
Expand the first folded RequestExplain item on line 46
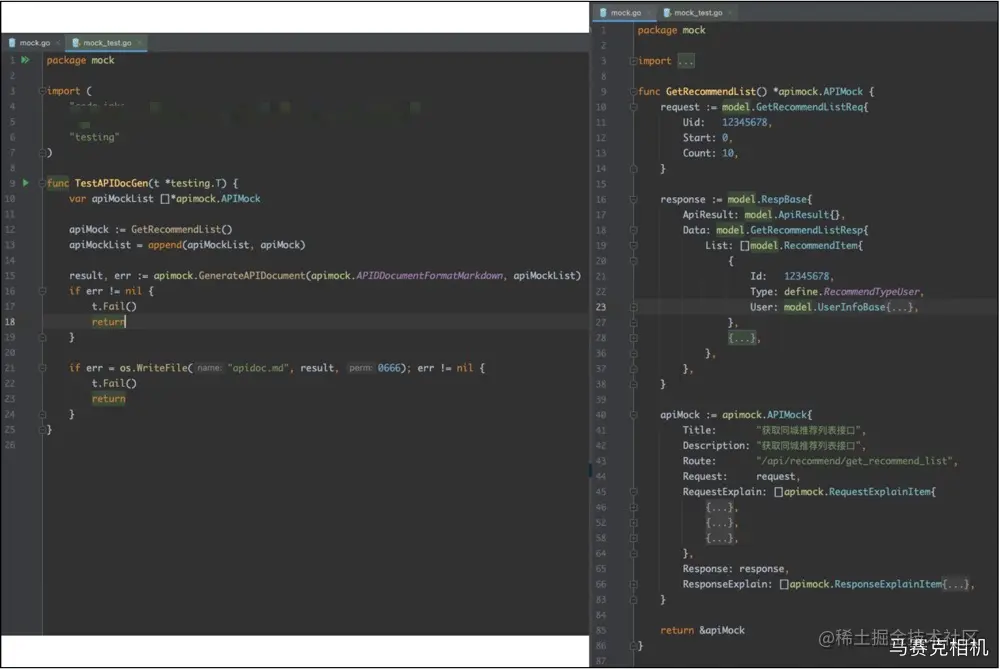click(x=633, y=508)
